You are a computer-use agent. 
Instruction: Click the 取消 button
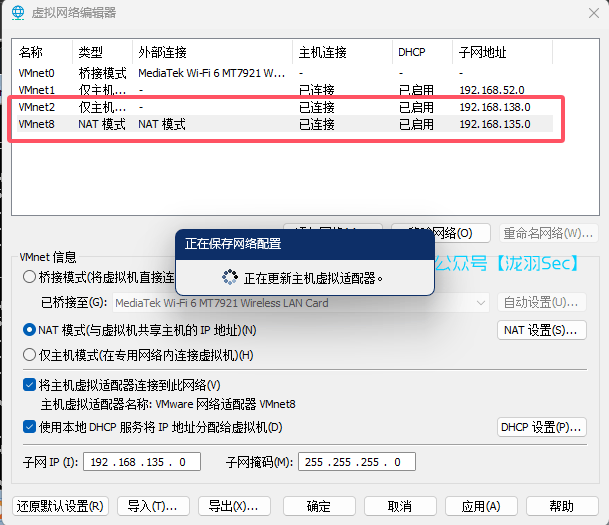click(400, 506)
